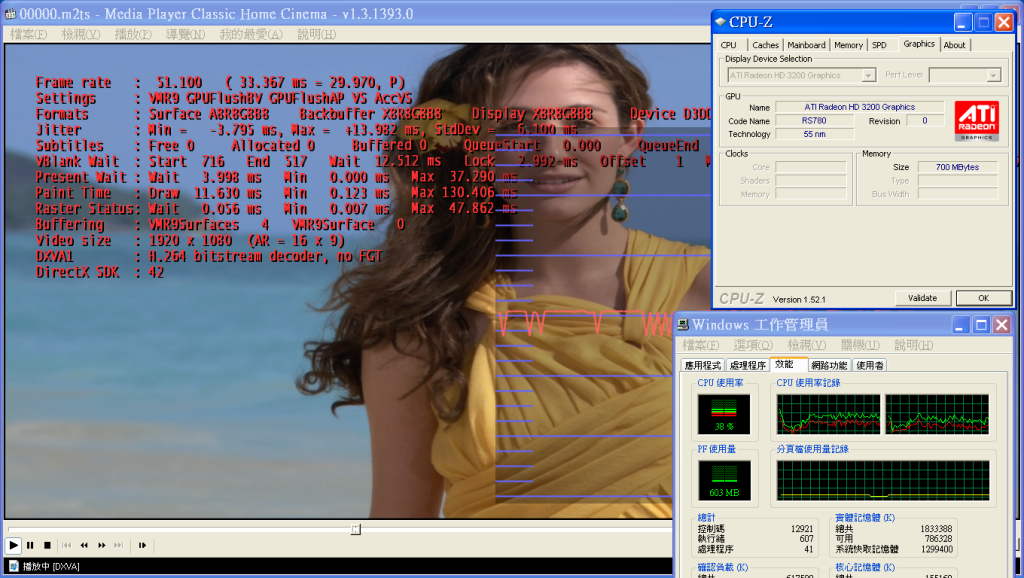Viewport: 1024px width, 578px height.
Task: Click the CPU-Z title bar icon
Action: pos(720,22)
